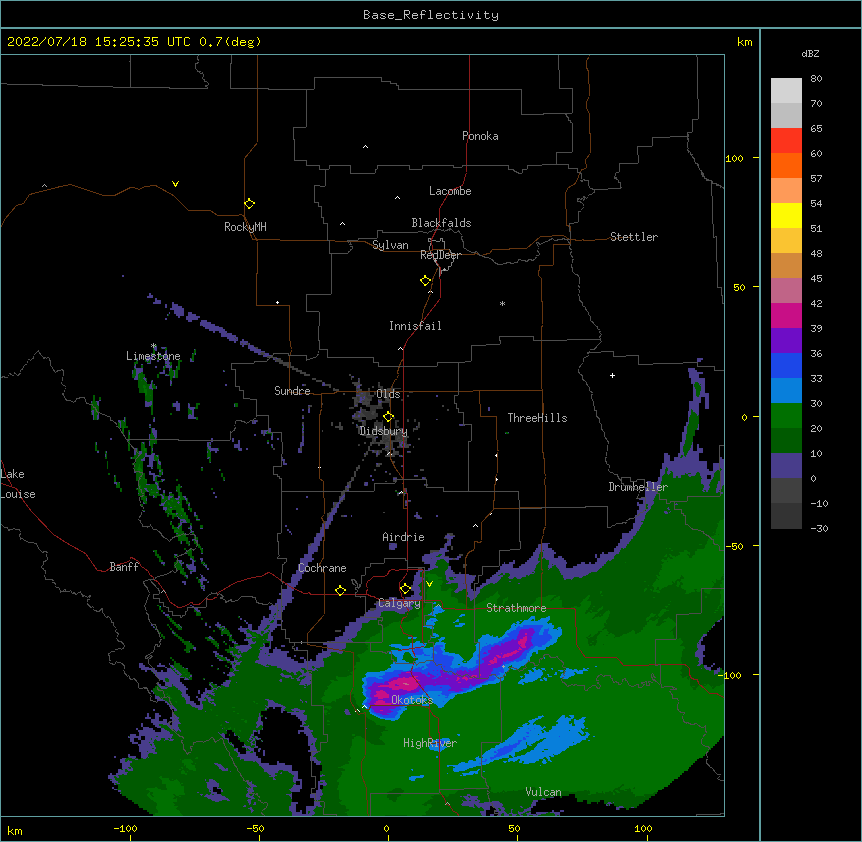Click the Innisfail city label
Viewport: 862px width, 842px height.
pyautogui.click(x=415, y=326)
